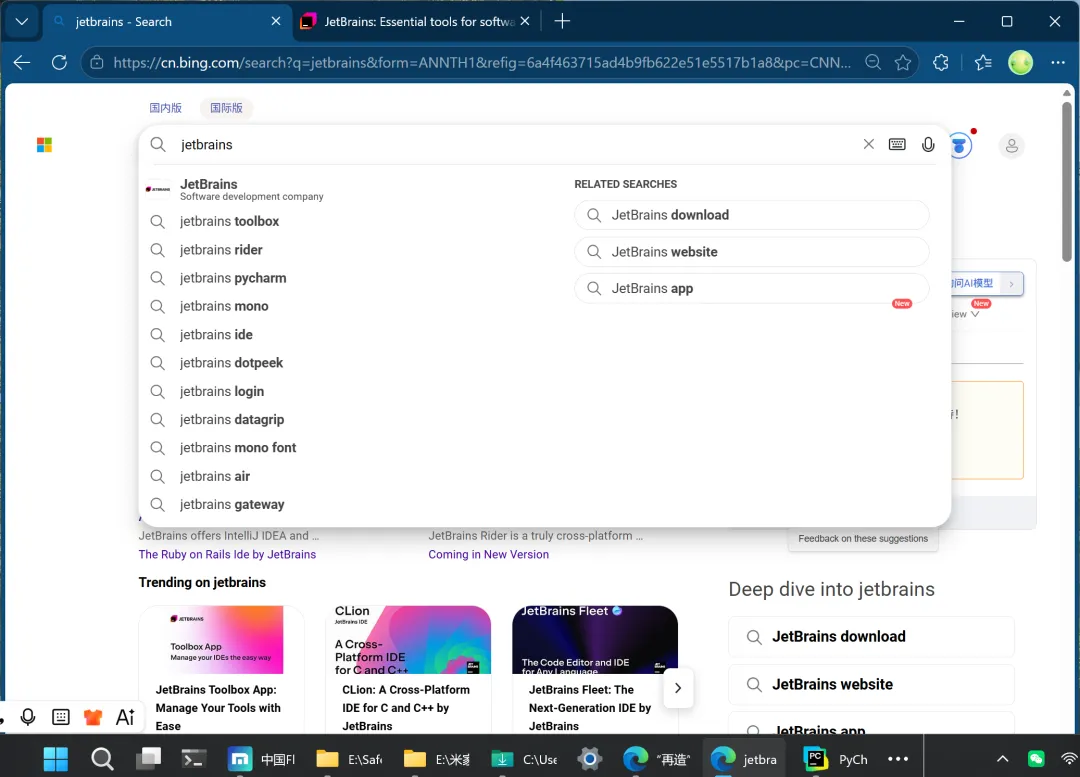The image size is (1080, 777).
Task: Open the Windows Start menu
Action: [56, 759]
